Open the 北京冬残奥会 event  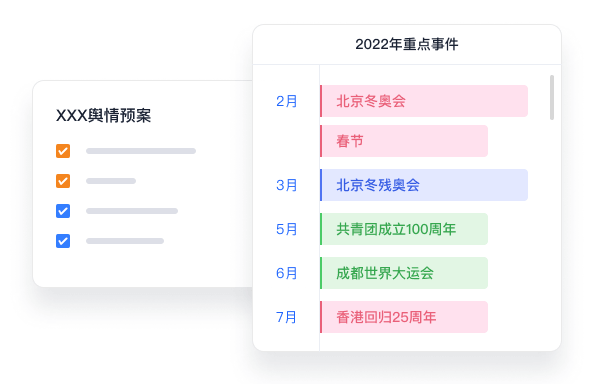tap(424, 185)
